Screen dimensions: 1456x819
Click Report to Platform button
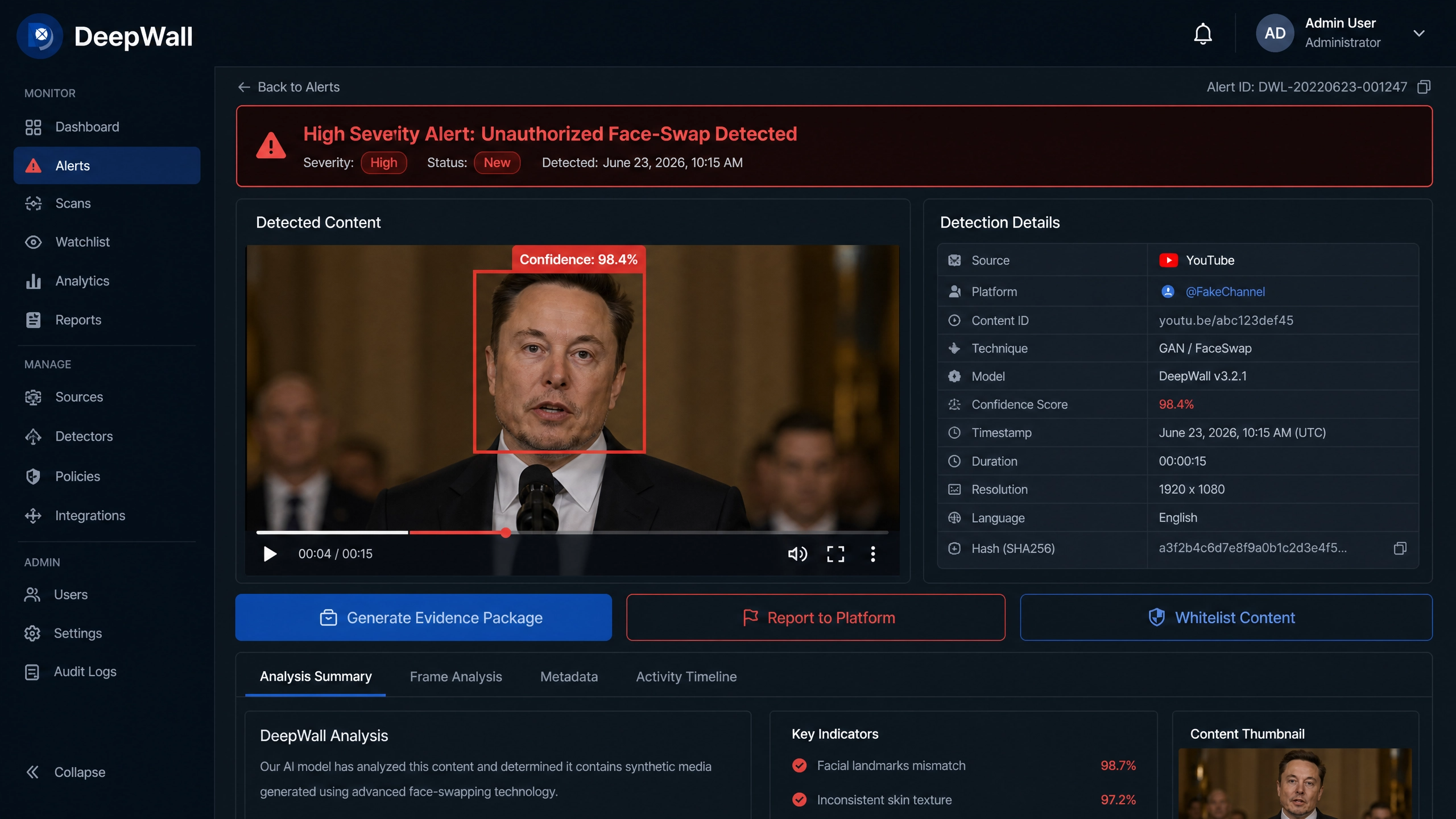[816, 617]
